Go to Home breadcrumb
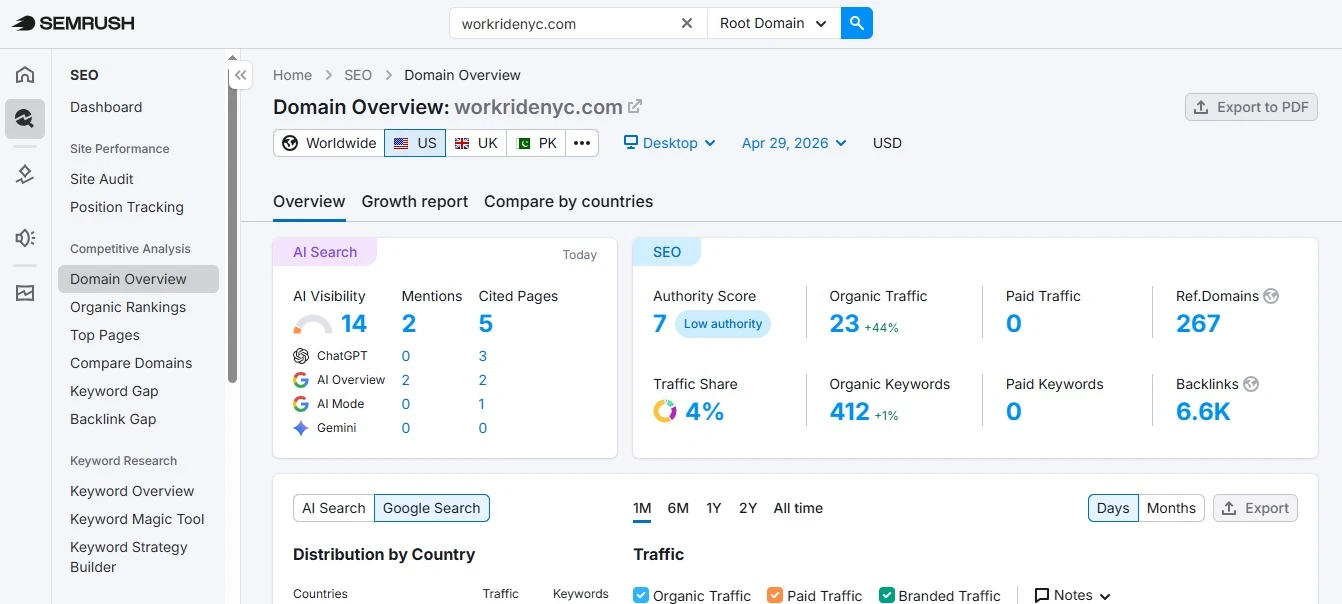The image size is (1342, 604). click(293, 75)
